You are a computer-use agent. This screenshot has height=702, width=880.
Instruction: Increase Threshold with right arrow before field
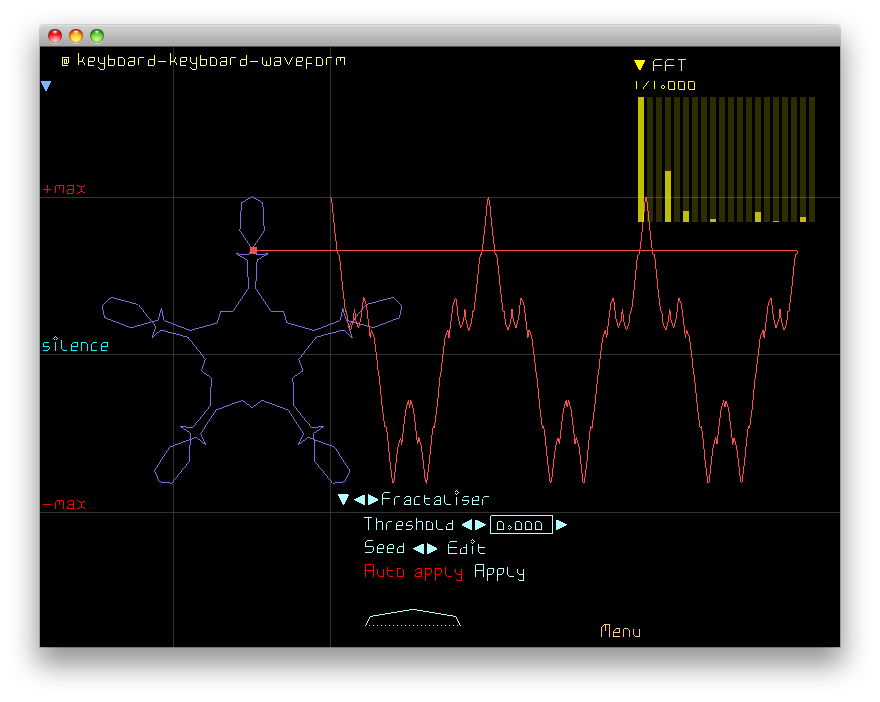tap(480, 525)
